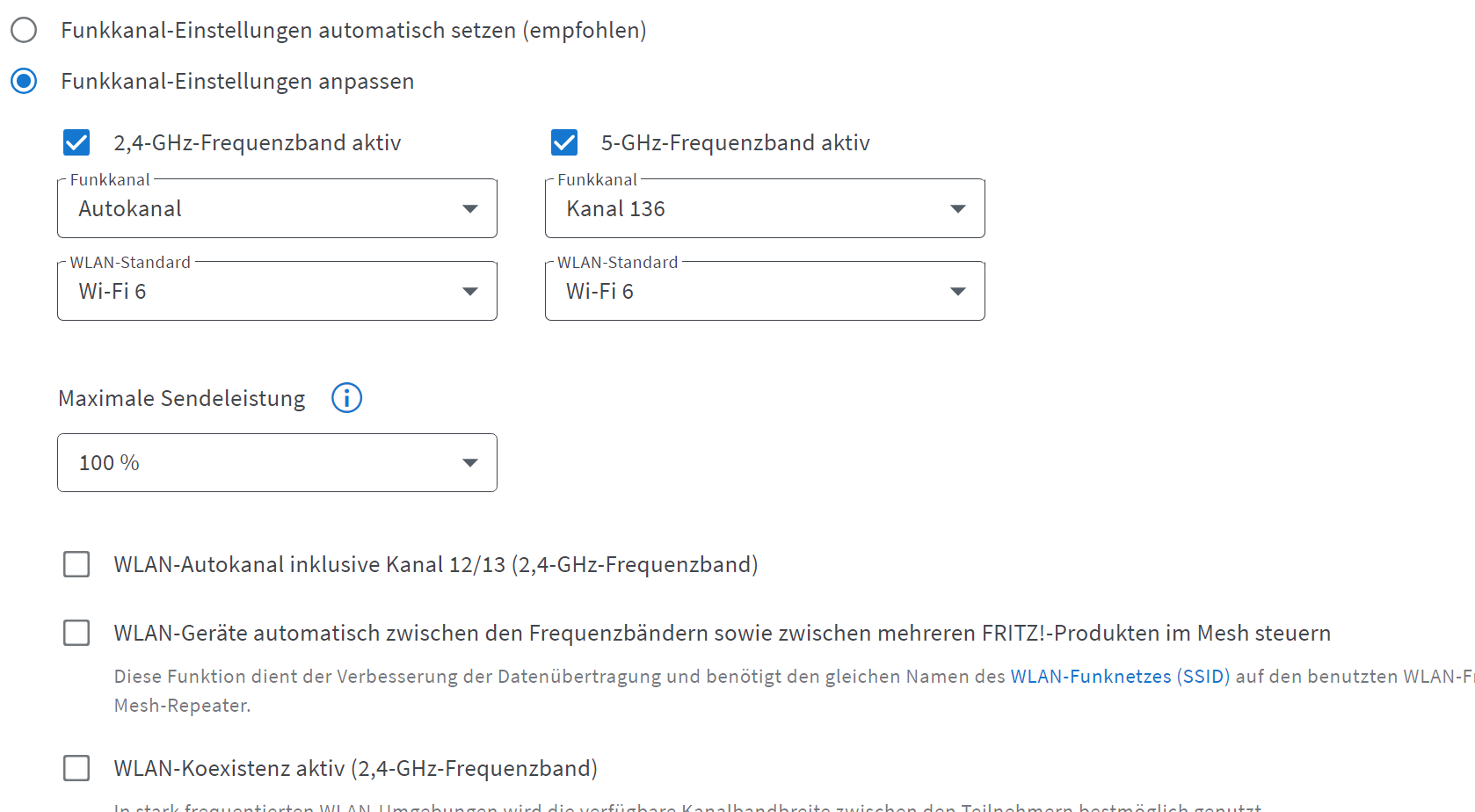Open the WLAN-Funknetzes (SSID) link
1475x812 pixels.
[1120, 677]
